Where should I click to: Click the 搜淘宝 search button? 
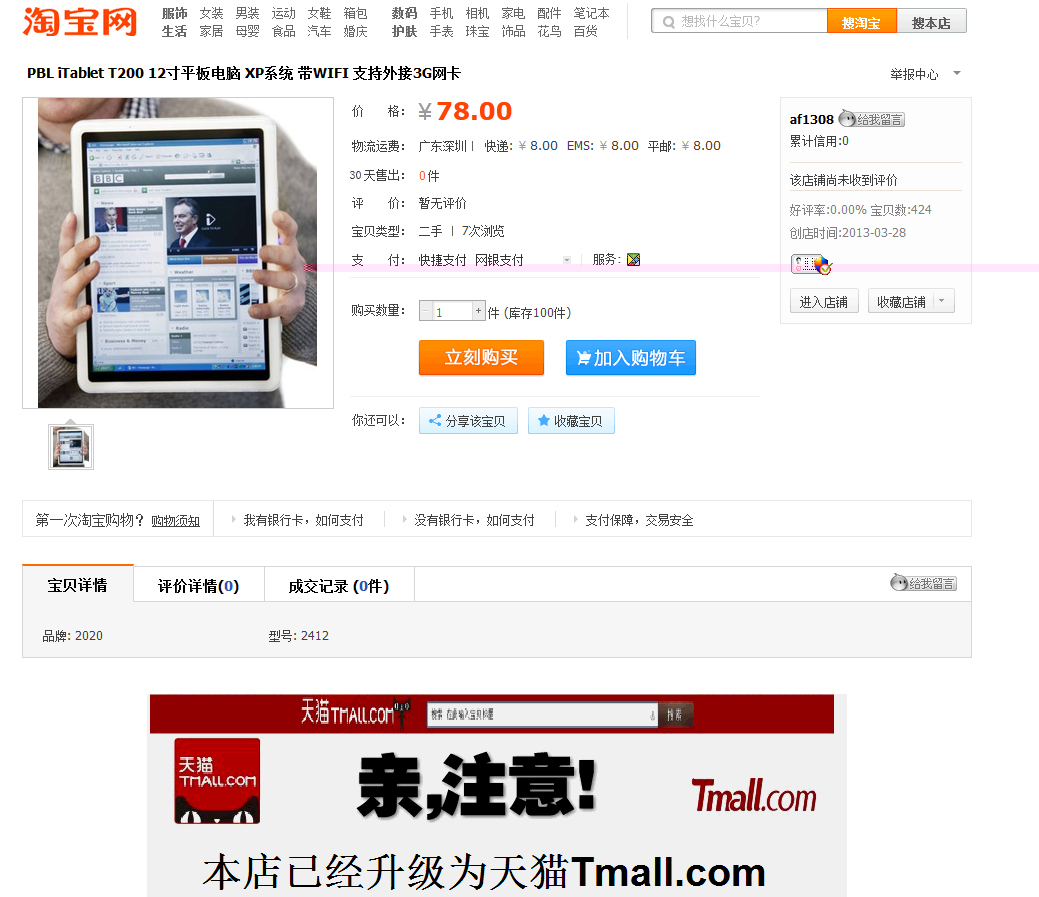pos(861,22)
